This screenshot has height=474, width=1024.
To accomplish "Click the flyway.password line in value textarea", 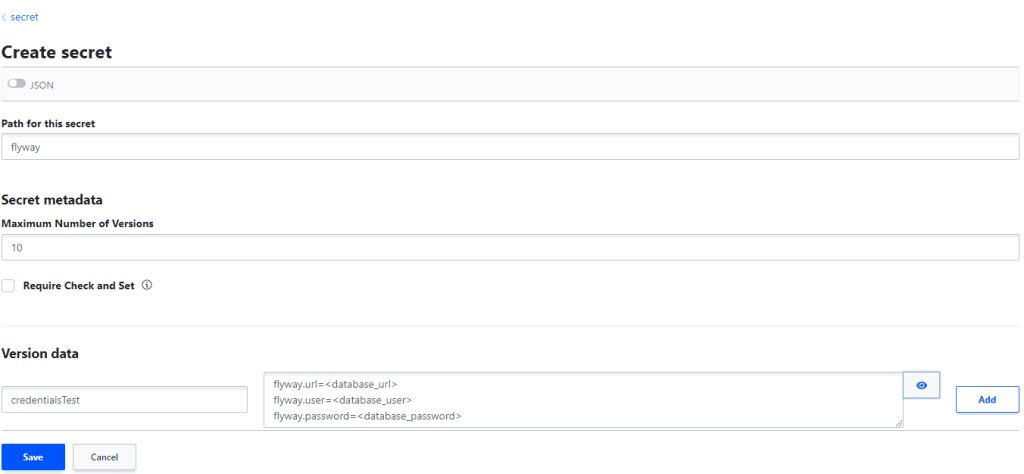I will point(367,415).
